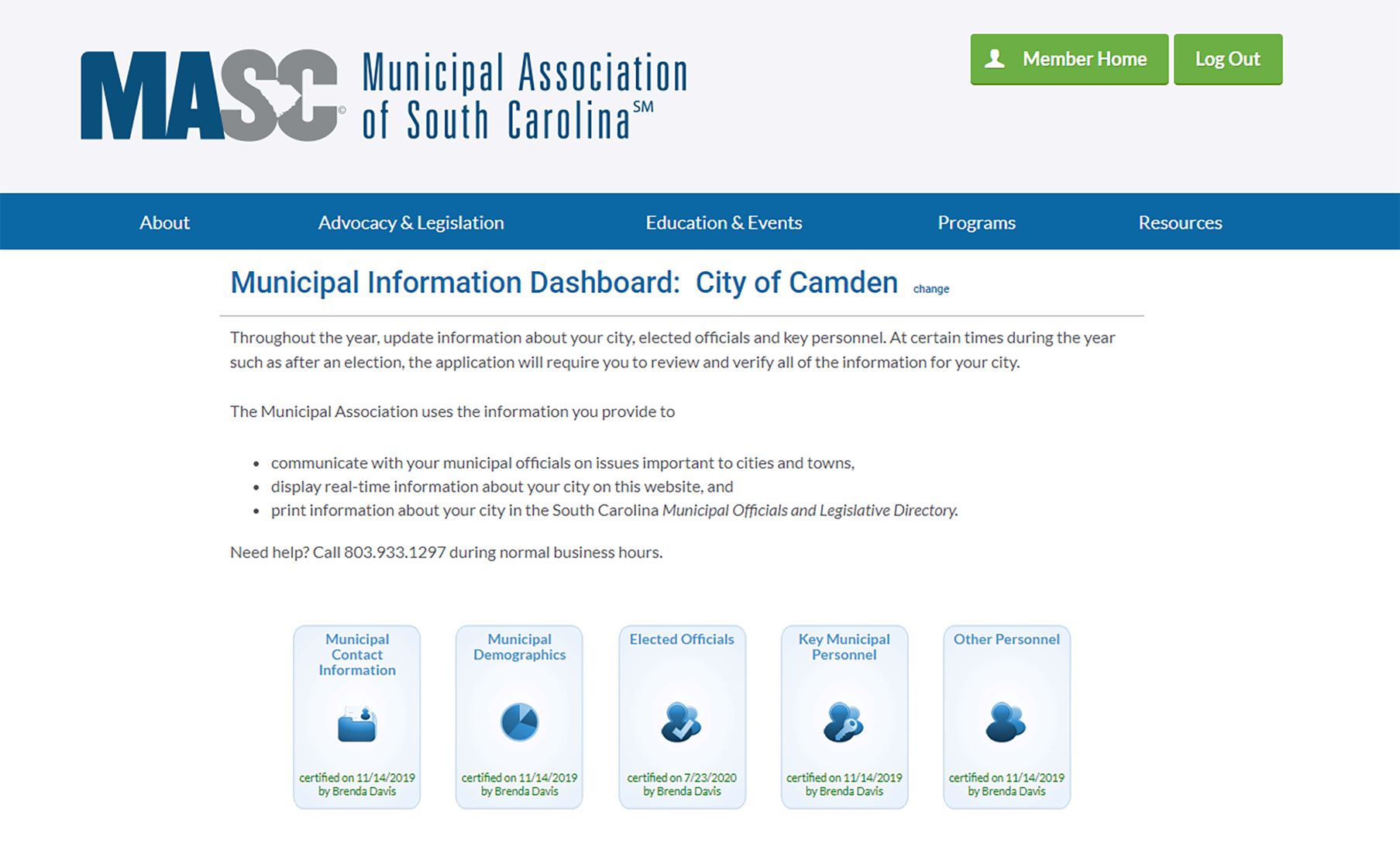Click the Key Municipal Personnel key icon
Screen dimensions: 1400x857
point(844,723)
